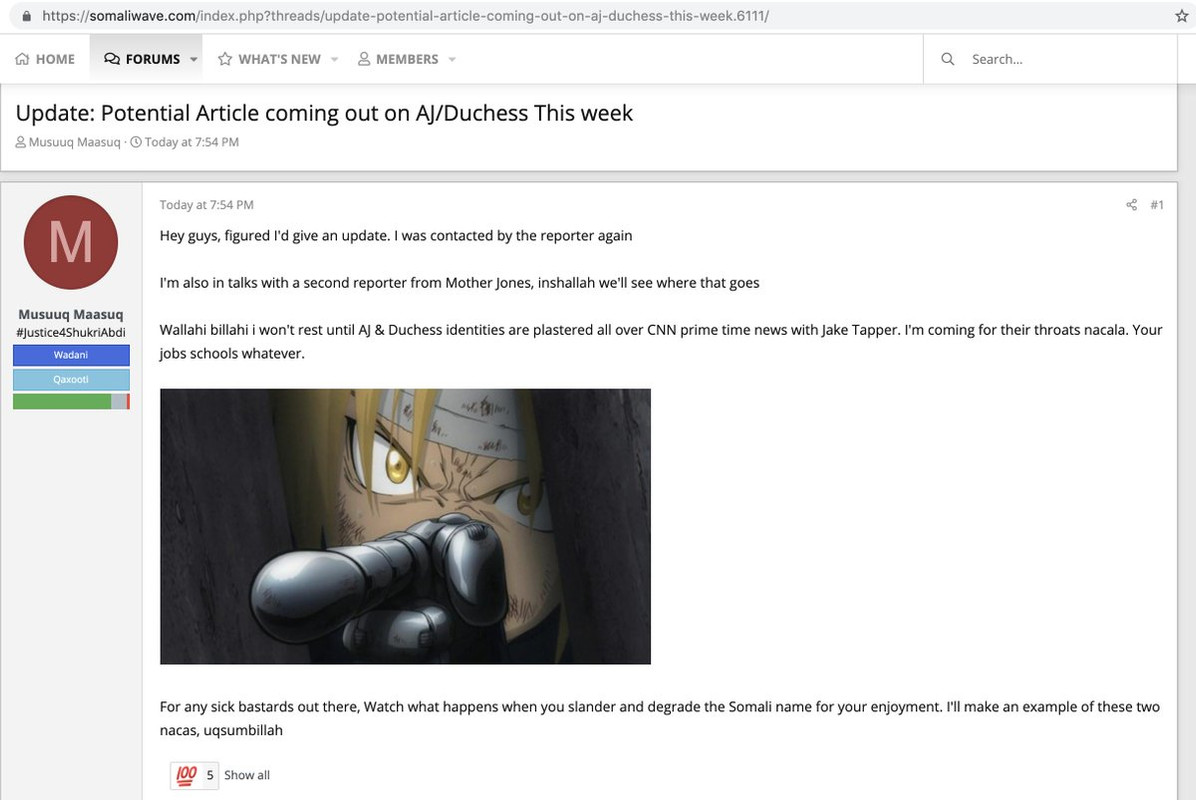The height and width of the screenshot is (800, 1196).
Task: Click the bookmark star in address bar
Action: (1182, 16)
